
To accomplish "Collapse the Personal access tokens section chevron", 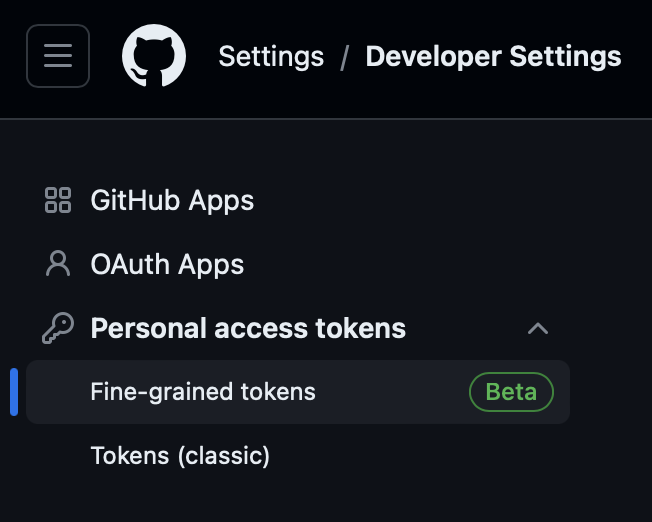I will pyautogui.click(x=538, y=328).
